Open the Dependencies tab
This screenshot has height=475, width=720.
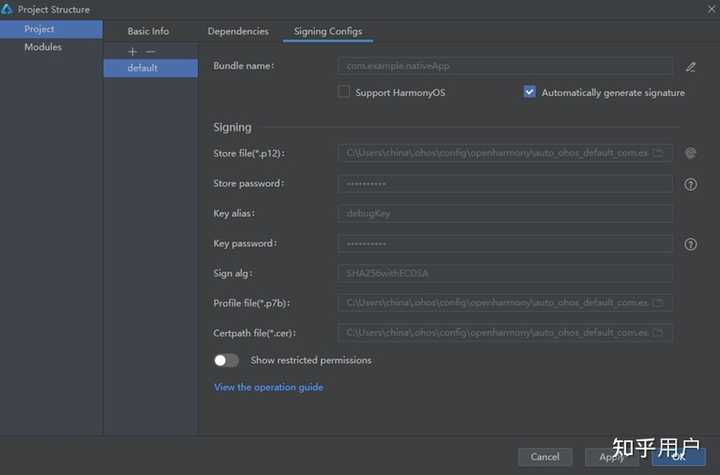(238, 31)
